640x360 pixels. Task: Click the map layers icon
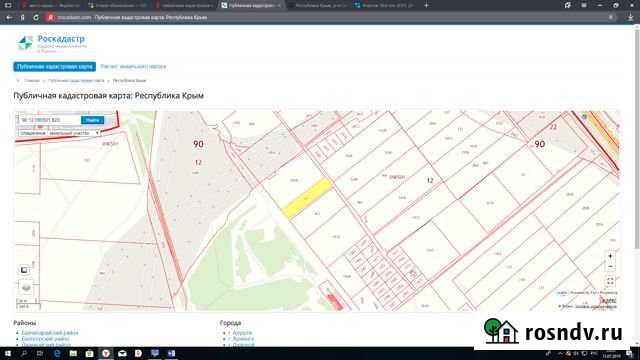coord(24,270)
